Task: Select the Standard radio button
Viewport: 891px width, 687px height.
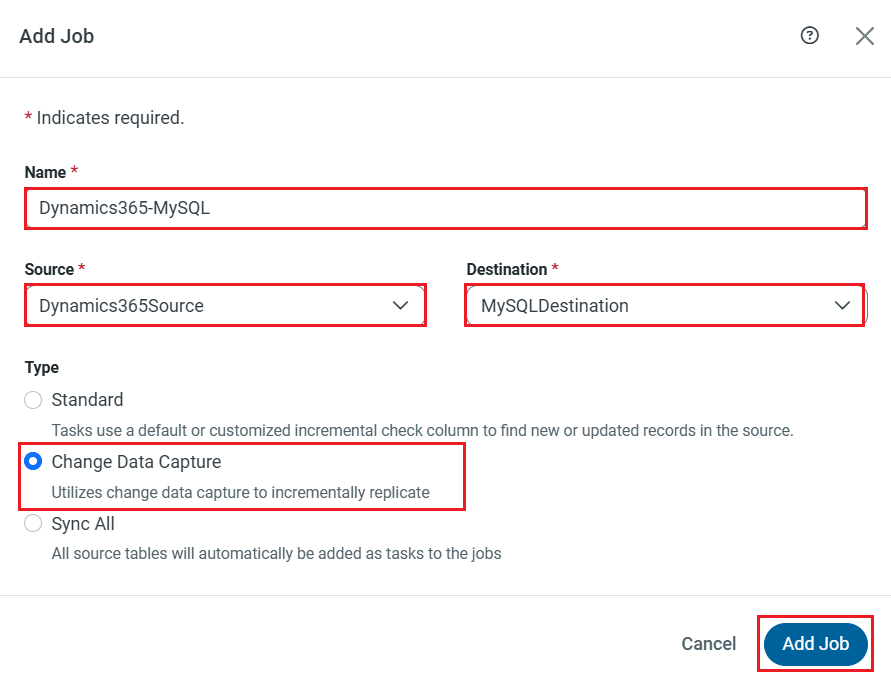Action: click(33, 400)
